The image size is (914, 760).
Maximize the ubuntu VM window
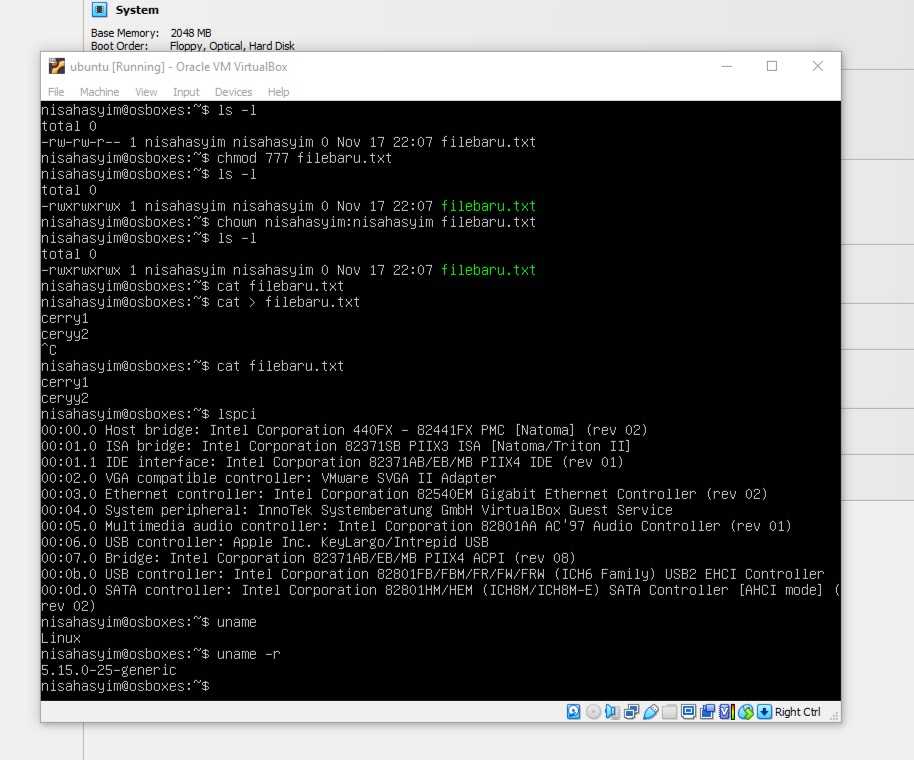tap(772, 66)
